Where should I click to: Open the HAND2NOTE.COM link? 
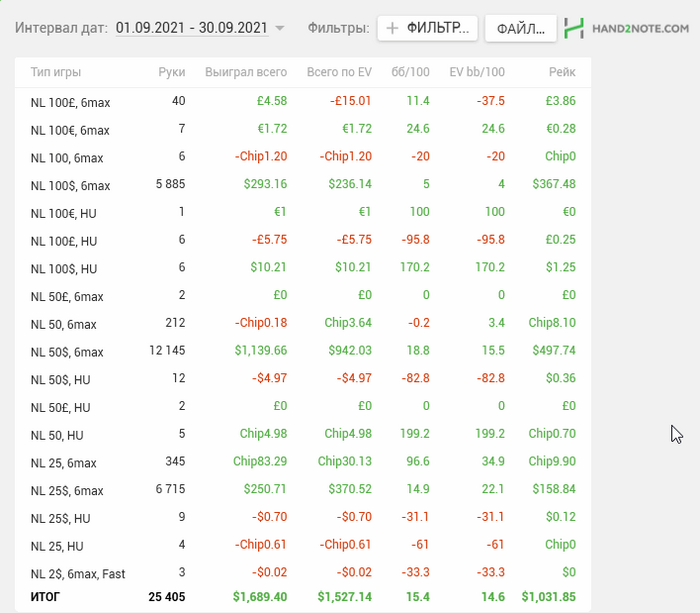click(x=640, y=29)
